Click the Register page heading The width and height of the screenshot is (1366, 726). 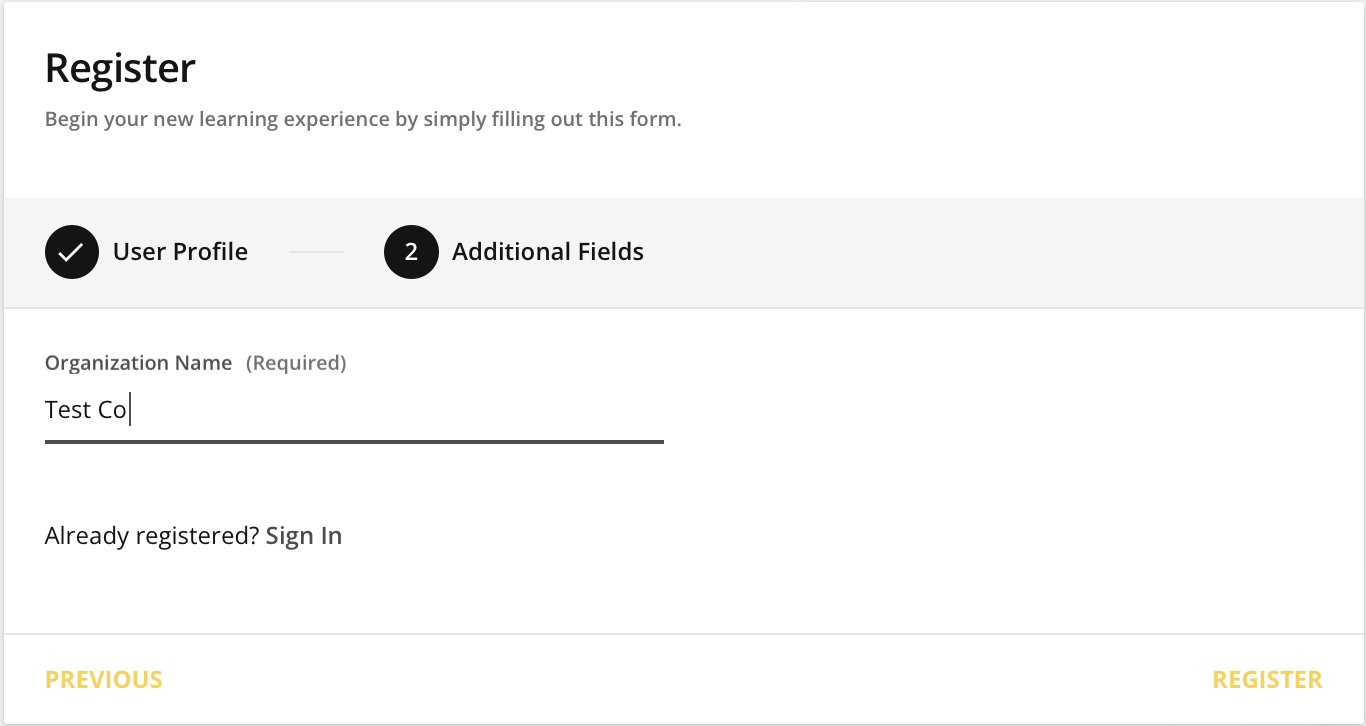point(121,69)
